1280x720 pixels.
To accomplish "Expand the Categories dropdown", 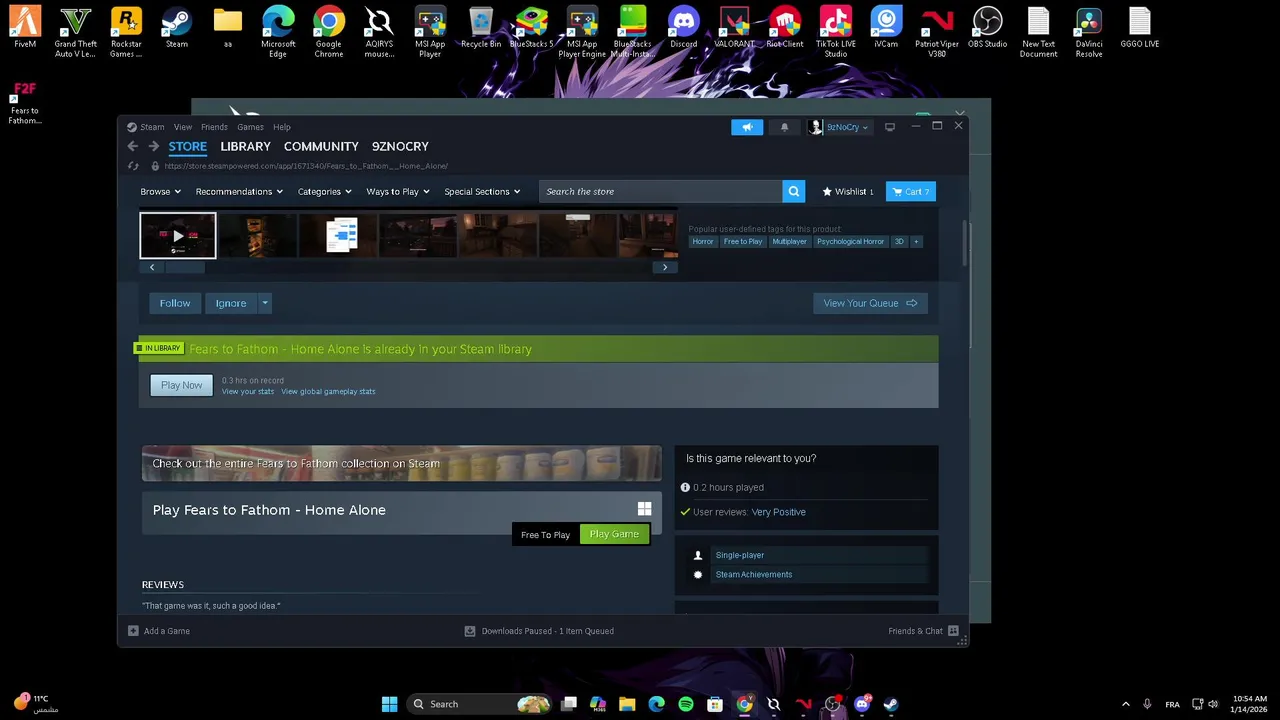I will (x=324, y=191).
